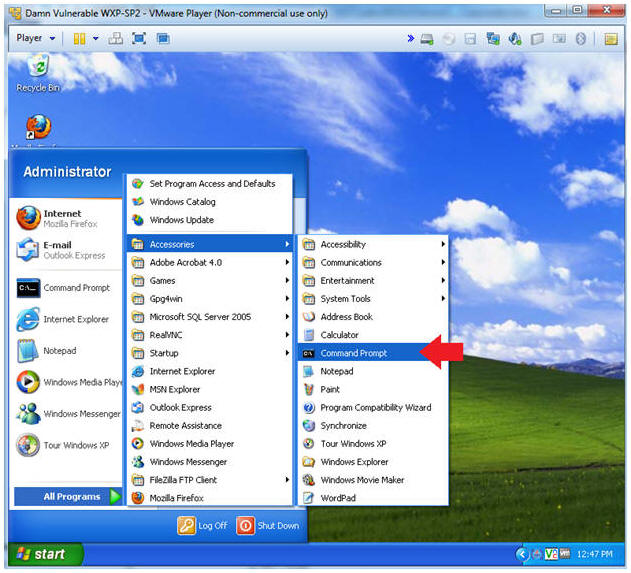Open the dropdown arrow beside the pause icon
The image size is (631, 573).
(96, 39)
